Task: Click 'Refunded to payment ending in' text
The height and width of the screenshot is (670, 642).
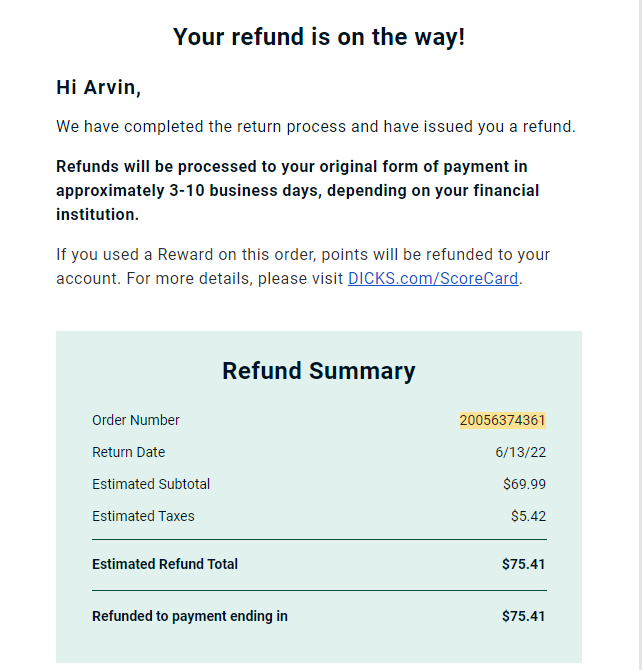Action: 190,616
